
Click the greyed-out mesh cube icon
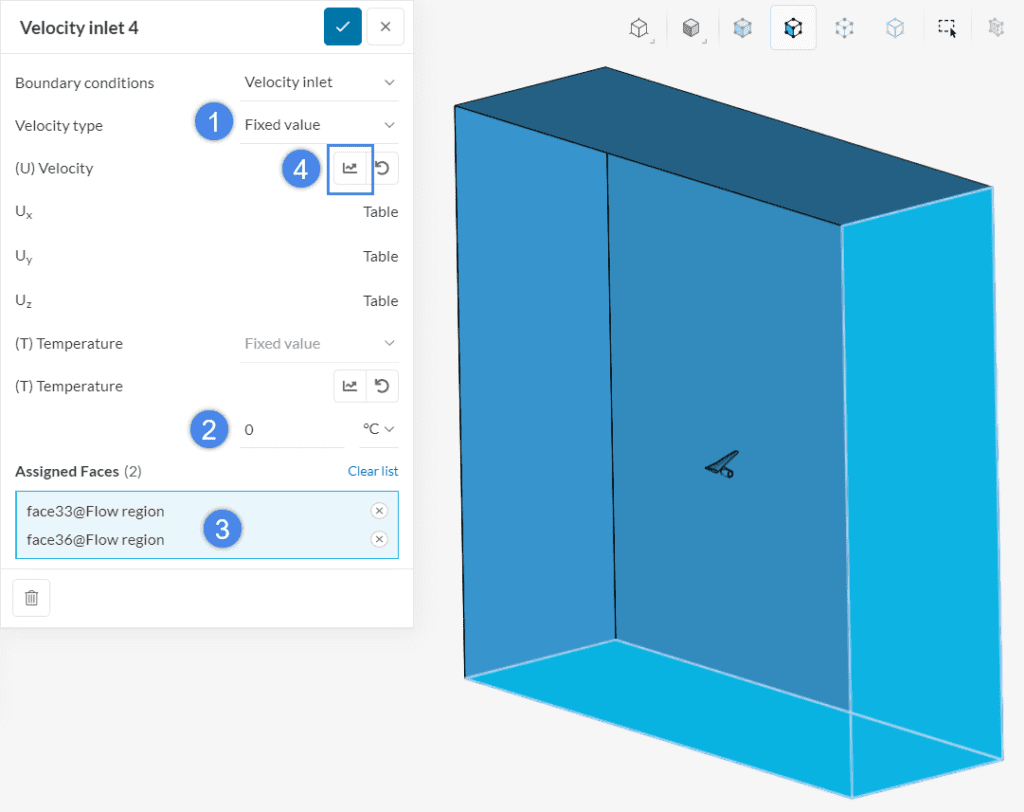tap(996, 29)
